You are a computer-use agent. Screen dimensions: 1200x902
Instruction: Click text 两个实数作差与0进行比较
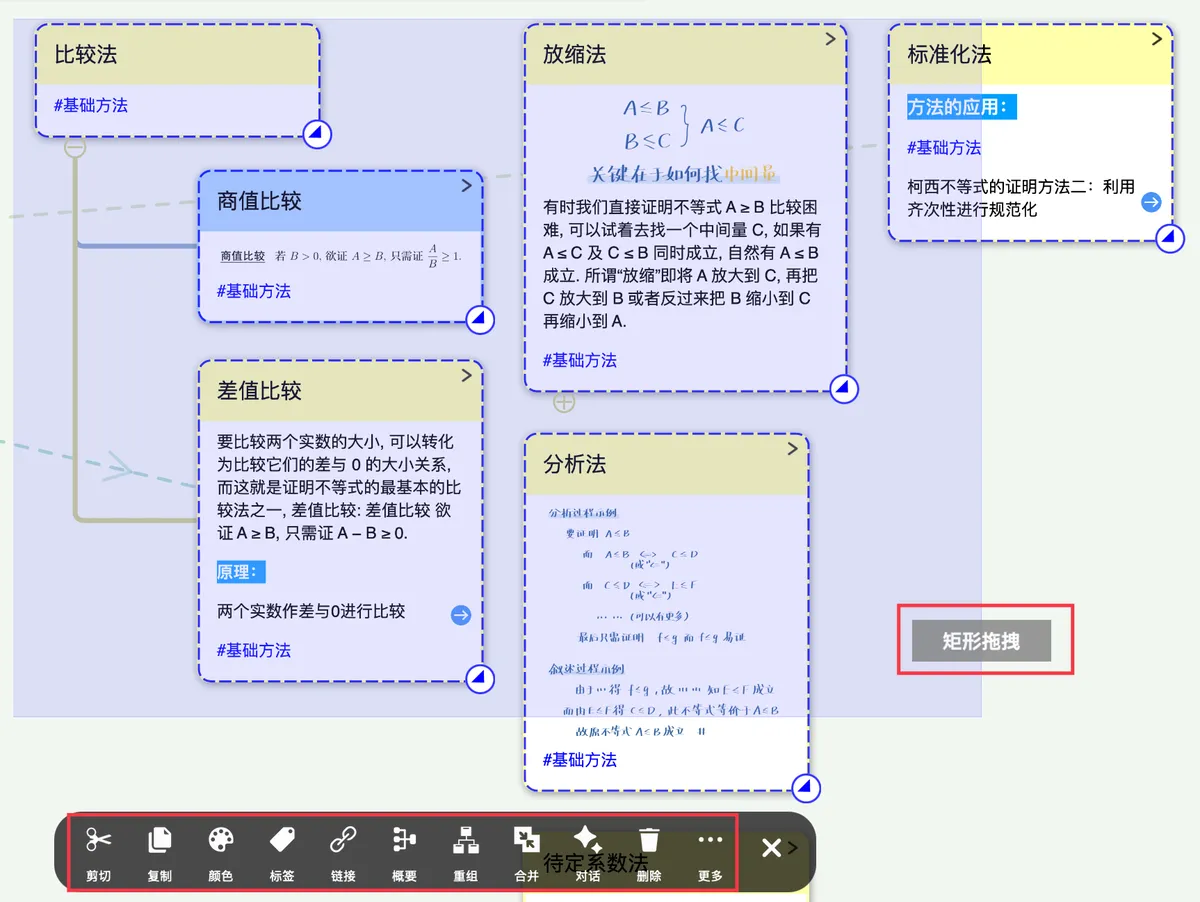[x=311, y=611]
